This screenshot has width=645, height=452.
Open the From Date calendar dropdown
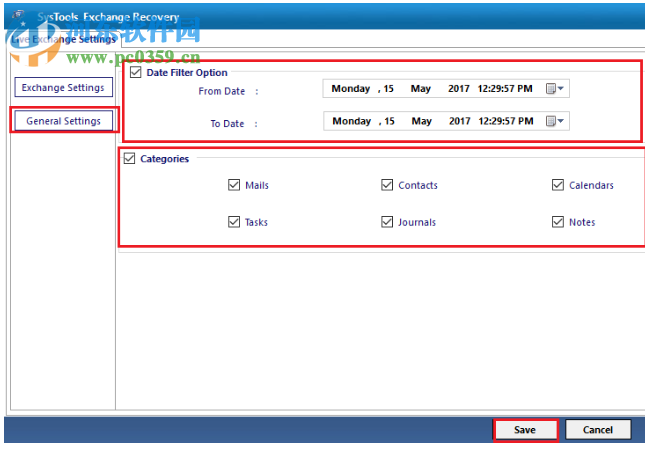[555, 88]
